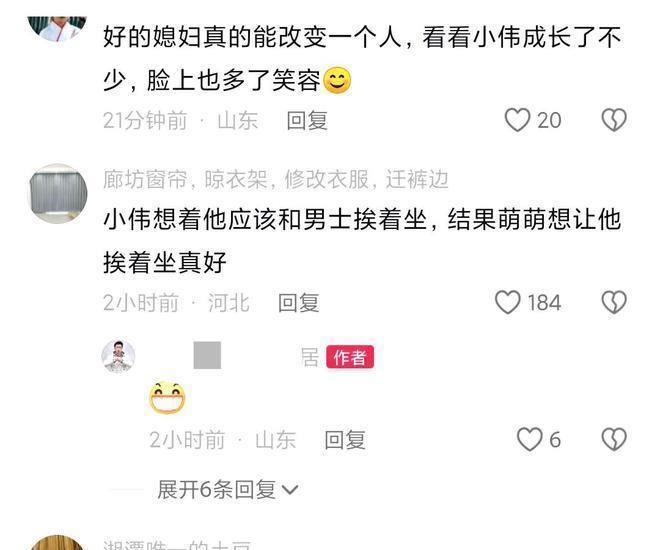Open the bottom commenter's avatar
The height and width of the screenshot is (550, 660).
point(58,543)
